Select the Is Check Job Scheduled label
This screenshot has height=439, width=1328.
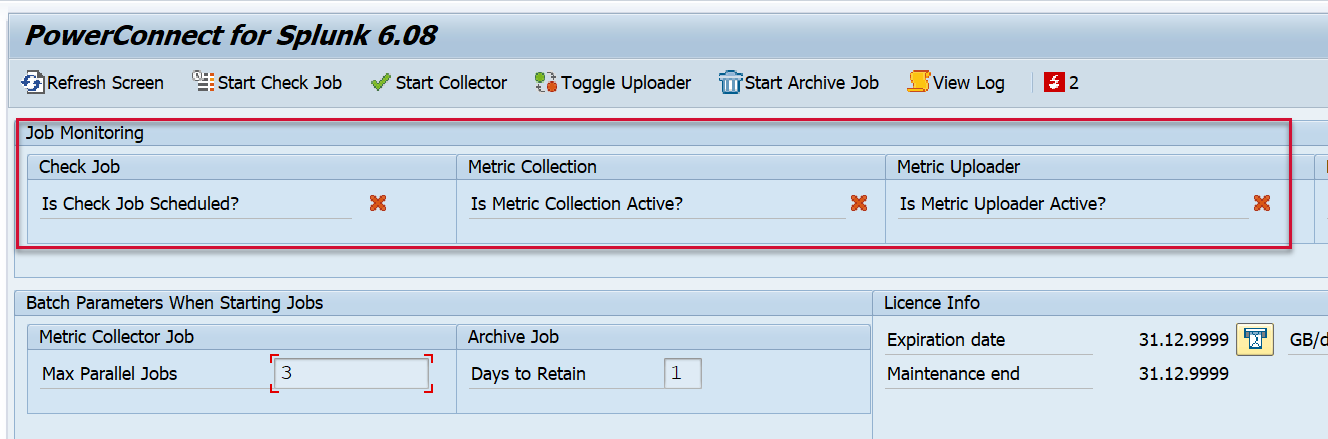tap(140, 204)
